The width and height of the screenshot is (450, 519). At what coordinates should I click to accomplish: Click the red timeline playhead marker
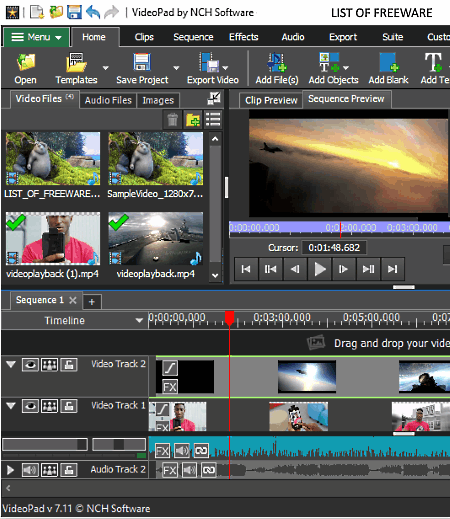(229, 318)
